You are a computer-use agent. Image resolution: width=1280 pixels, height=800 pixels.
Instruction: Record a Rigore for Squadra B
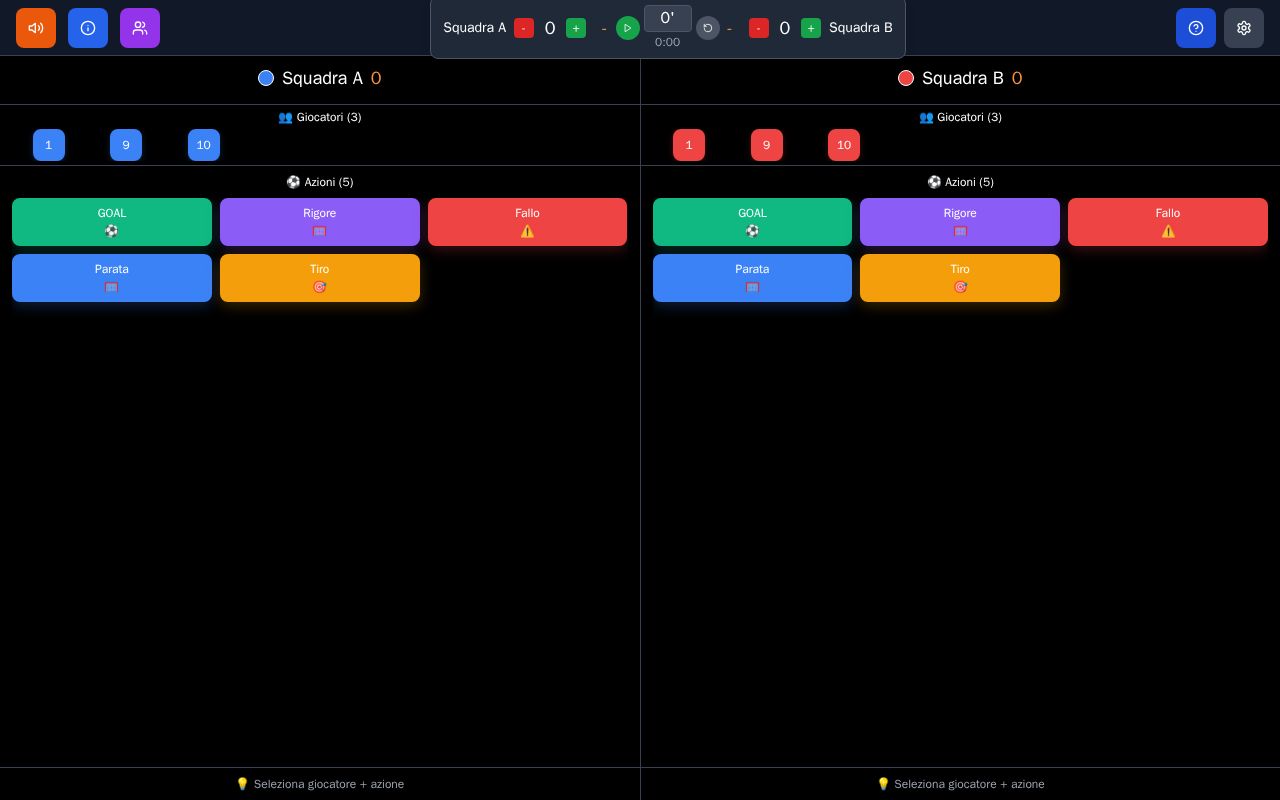960,222
